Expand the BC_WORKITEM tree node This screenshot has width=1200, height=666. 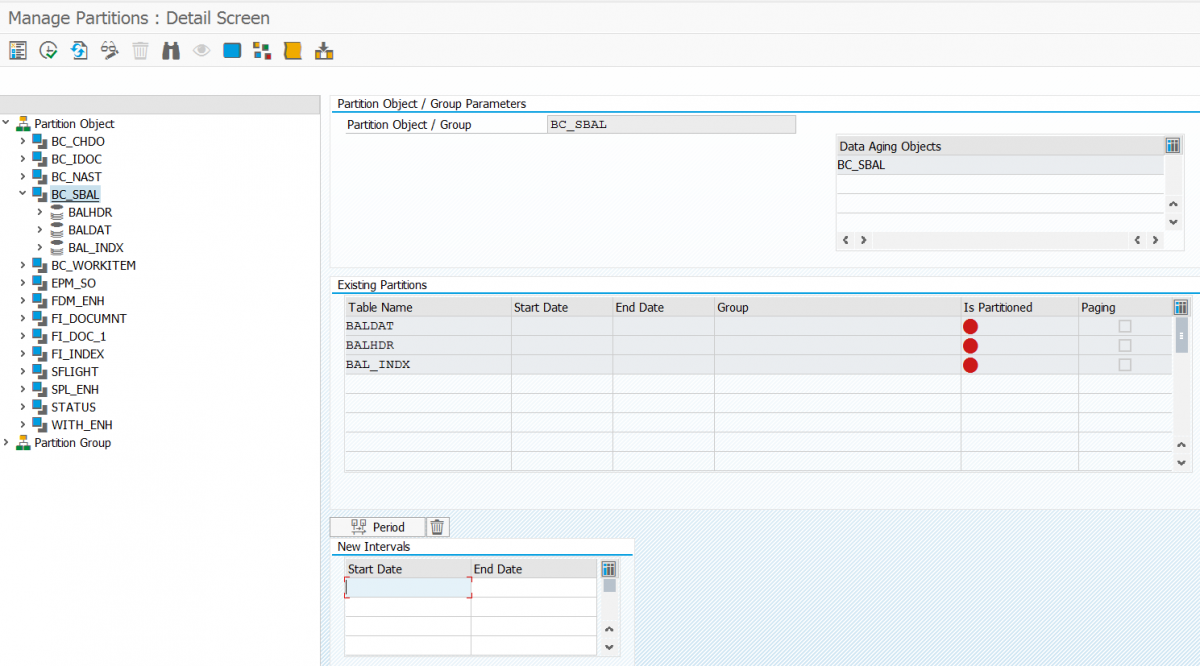(22, 265)
